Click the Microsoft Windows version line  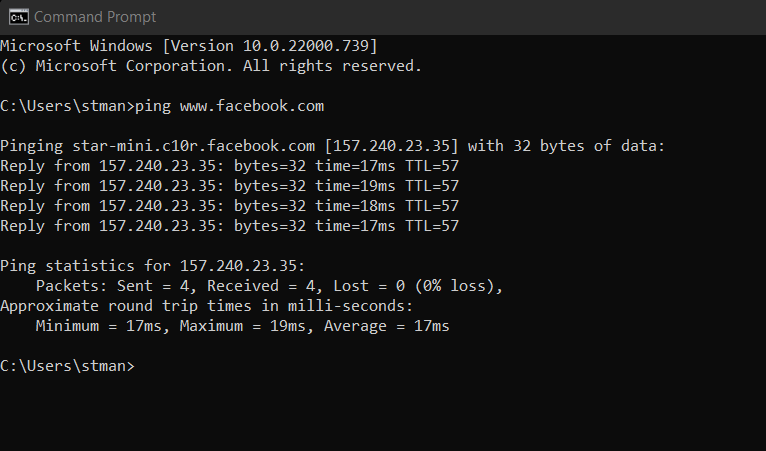(x=189, y=46)
